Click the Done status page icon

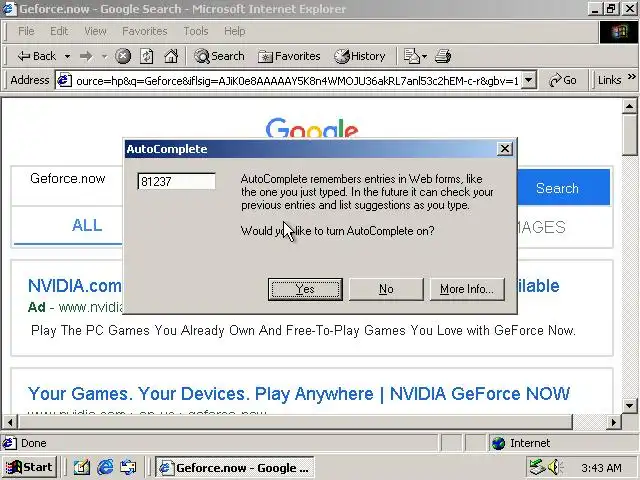9,443
